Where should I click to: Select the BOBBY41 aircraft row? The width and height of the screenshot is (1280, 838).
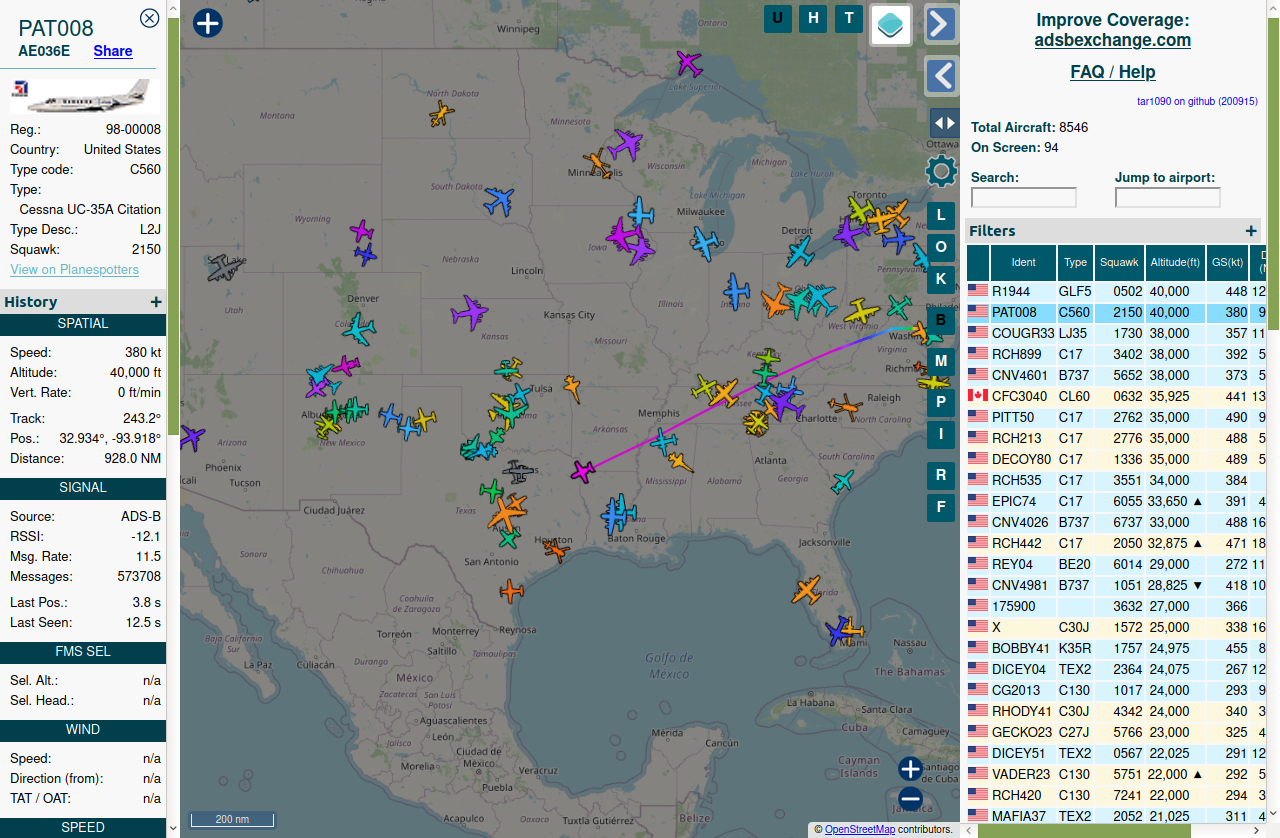coord(1117,648)
